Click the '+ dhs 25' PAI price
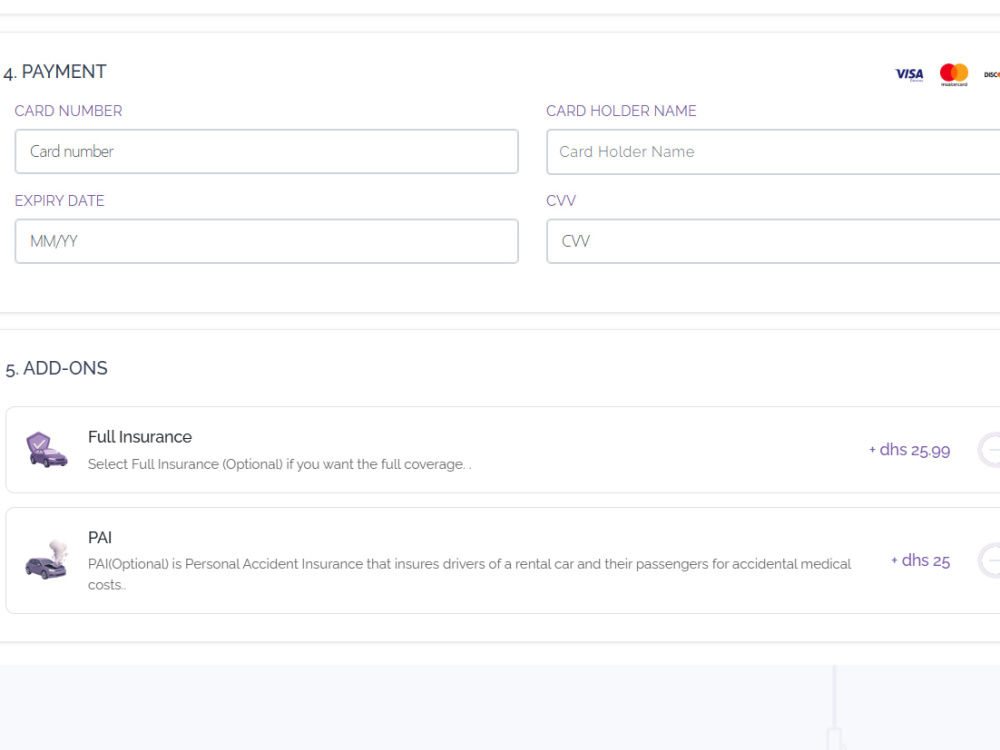1000x750 pixels. coord(920,561)
